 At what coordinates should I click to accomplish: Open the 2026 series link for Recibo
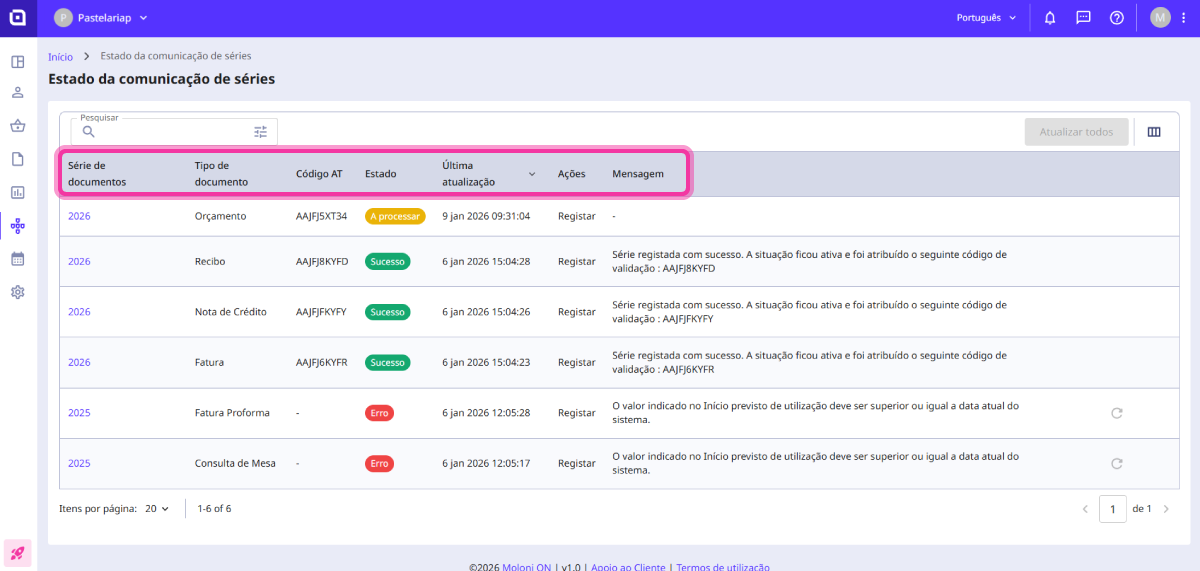[79, 262]
